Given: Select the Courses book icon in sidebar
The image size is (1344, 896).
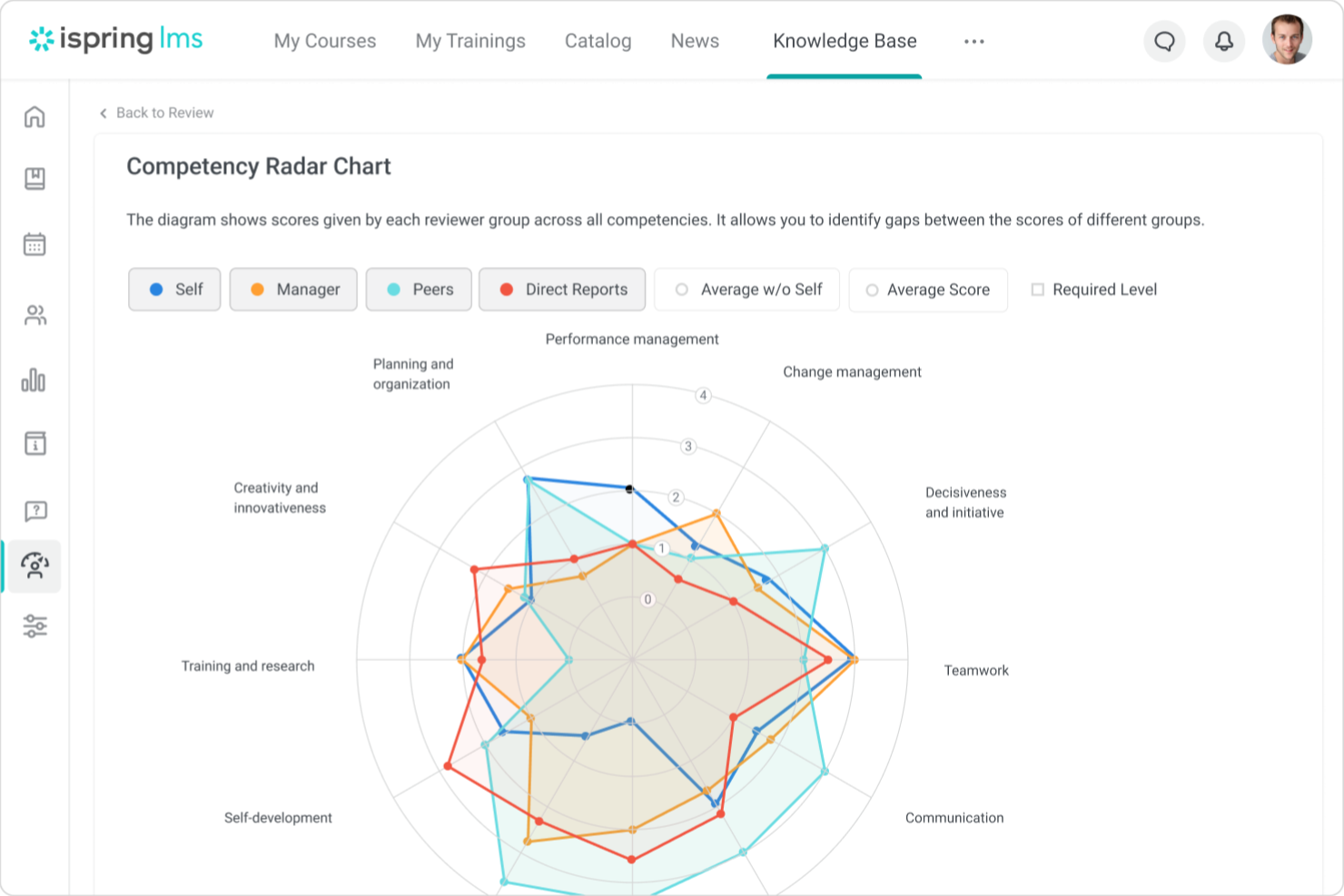Looking at the screenshot, I should [x=34, y=179].
